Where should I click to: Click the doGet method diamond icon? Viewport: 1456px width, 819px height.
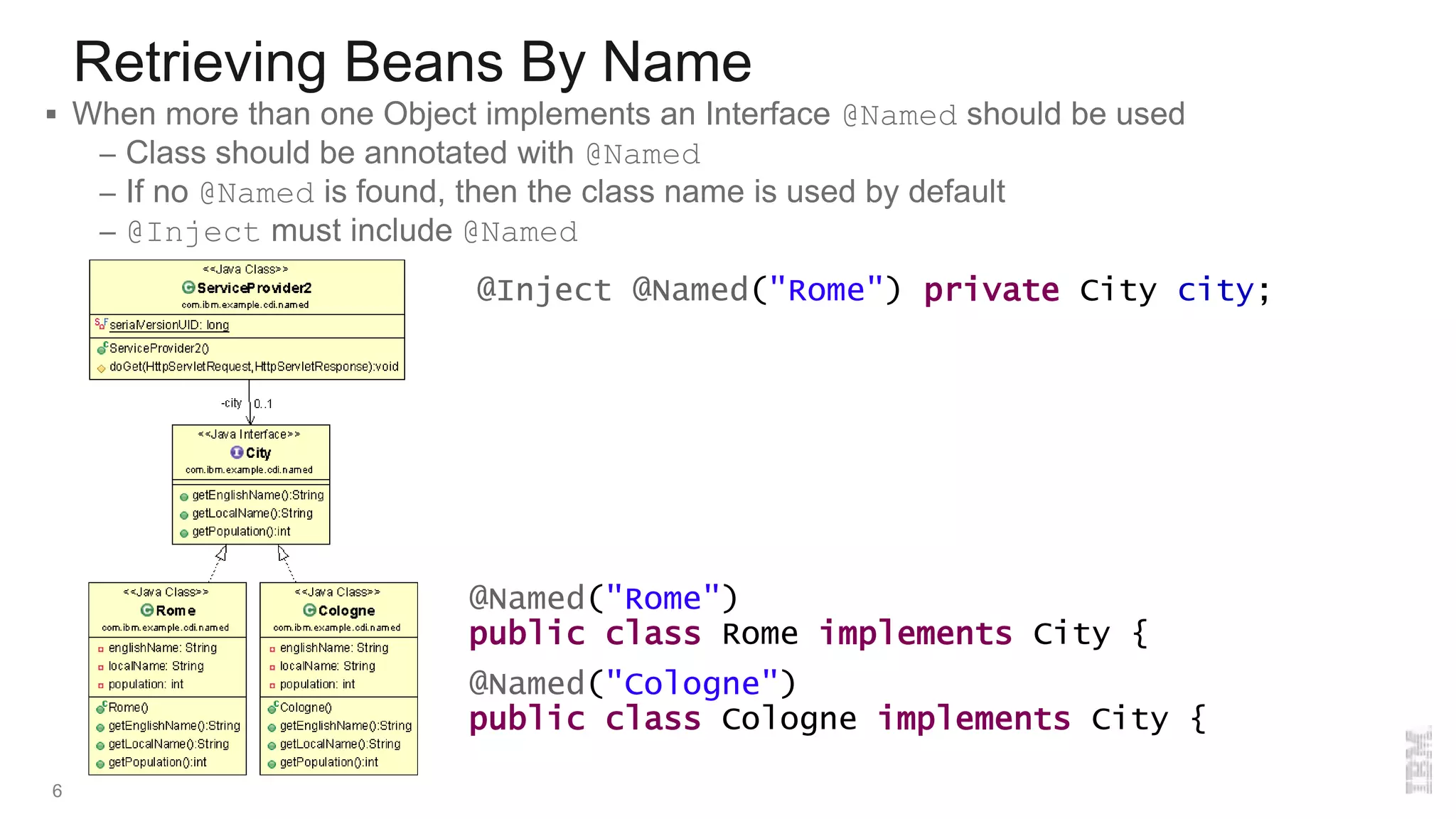point(101,368)
